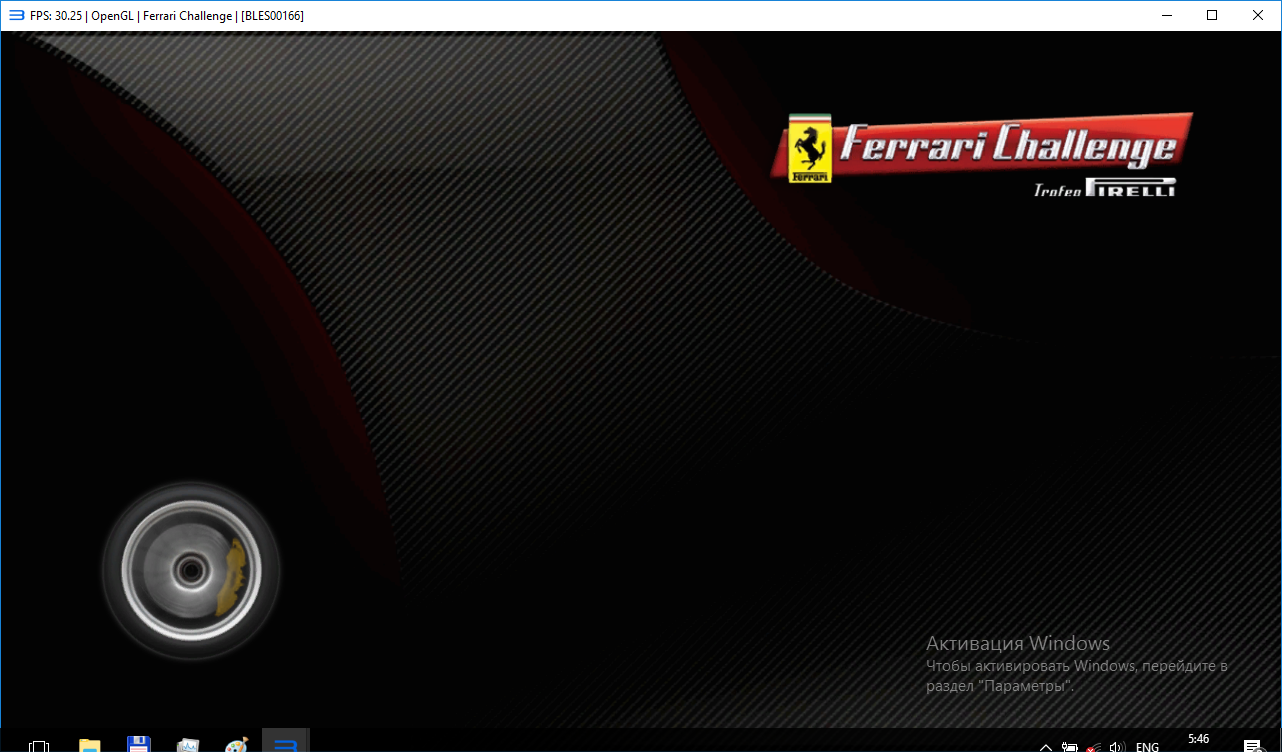Launch the floppy disk app on taskbar
The image size is (1282, 752).
pyautogui.click(x=139, y=745)
